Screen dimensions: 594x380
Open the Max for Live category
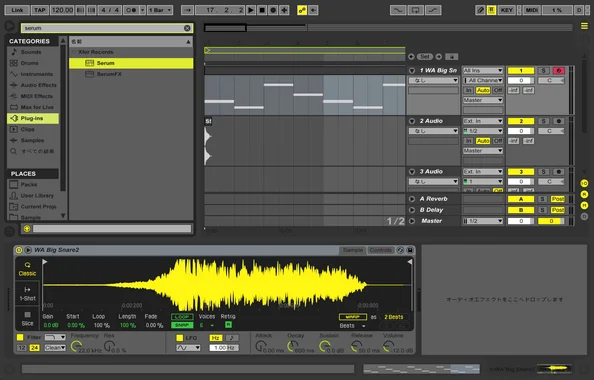(37, 107)
